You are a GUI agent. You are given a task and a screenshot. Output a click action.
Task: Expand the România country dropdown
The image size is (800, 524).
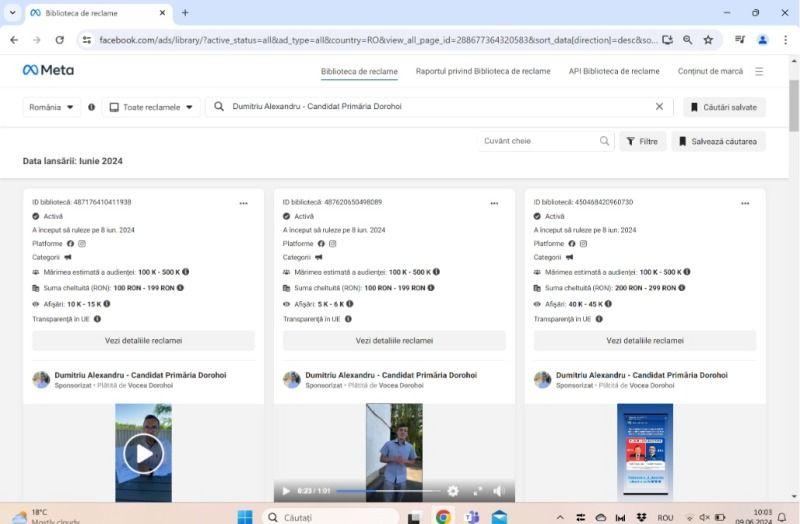[52, 107]
